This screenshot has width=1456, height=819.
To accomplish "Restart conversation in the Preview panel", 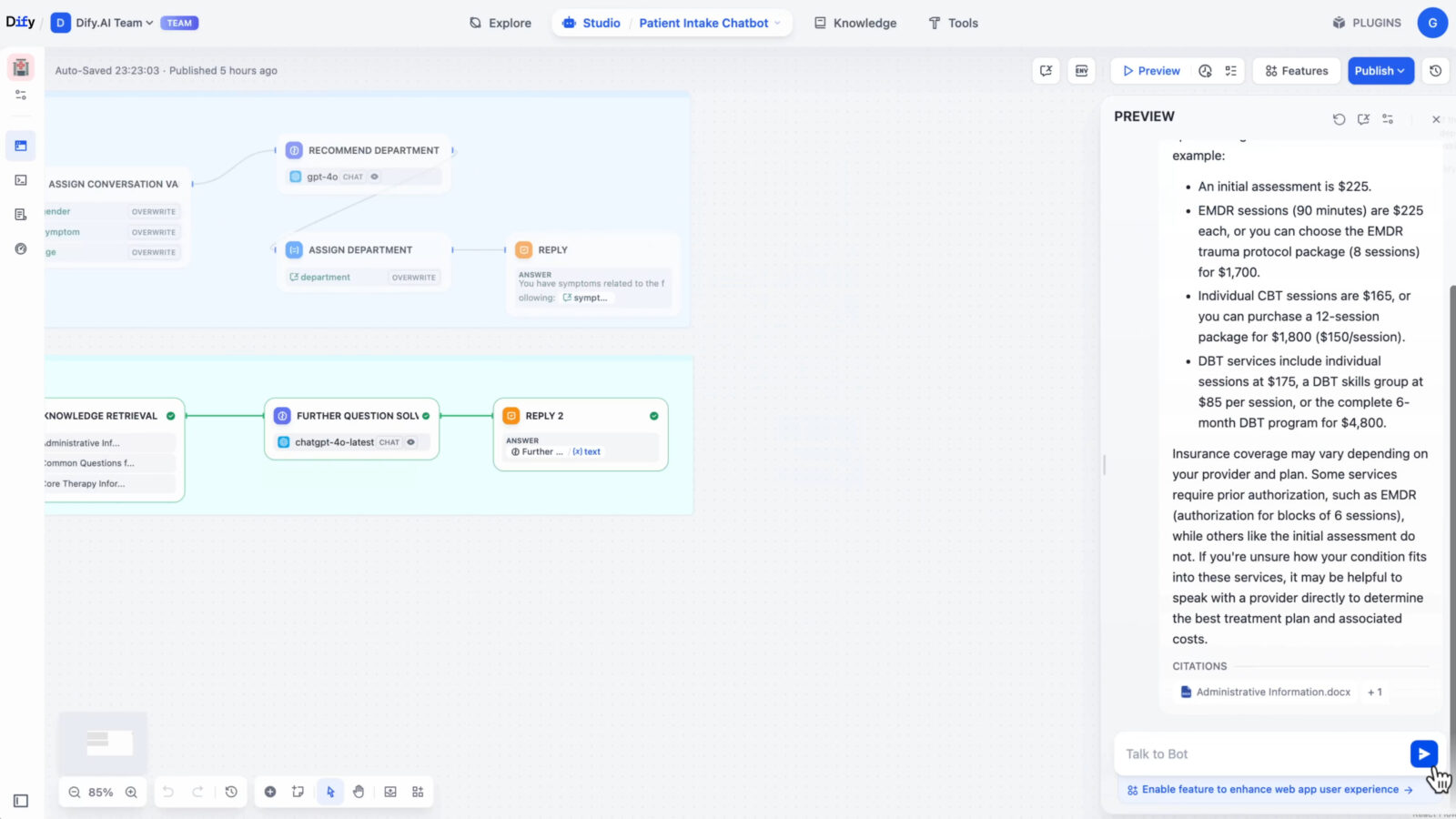I will (1339, 119).
